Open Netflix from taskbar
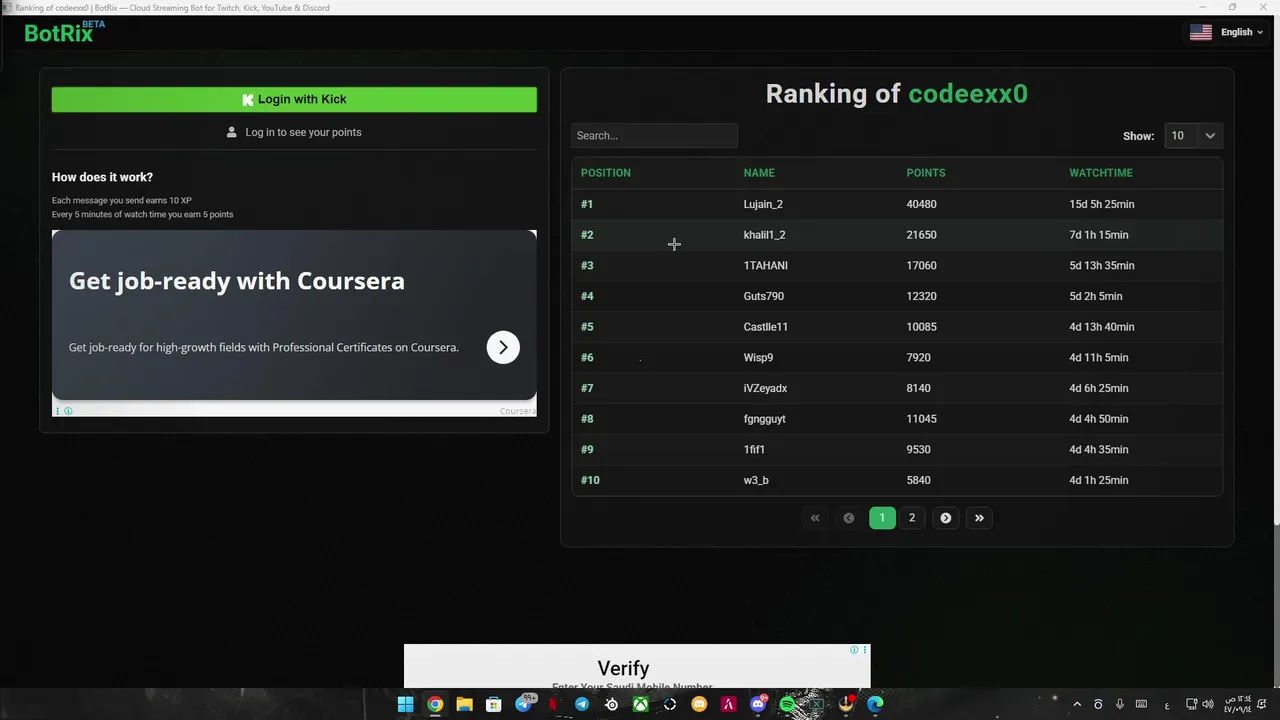The height and width of the screenshot is (720, 1280). [x=552, y=704]
